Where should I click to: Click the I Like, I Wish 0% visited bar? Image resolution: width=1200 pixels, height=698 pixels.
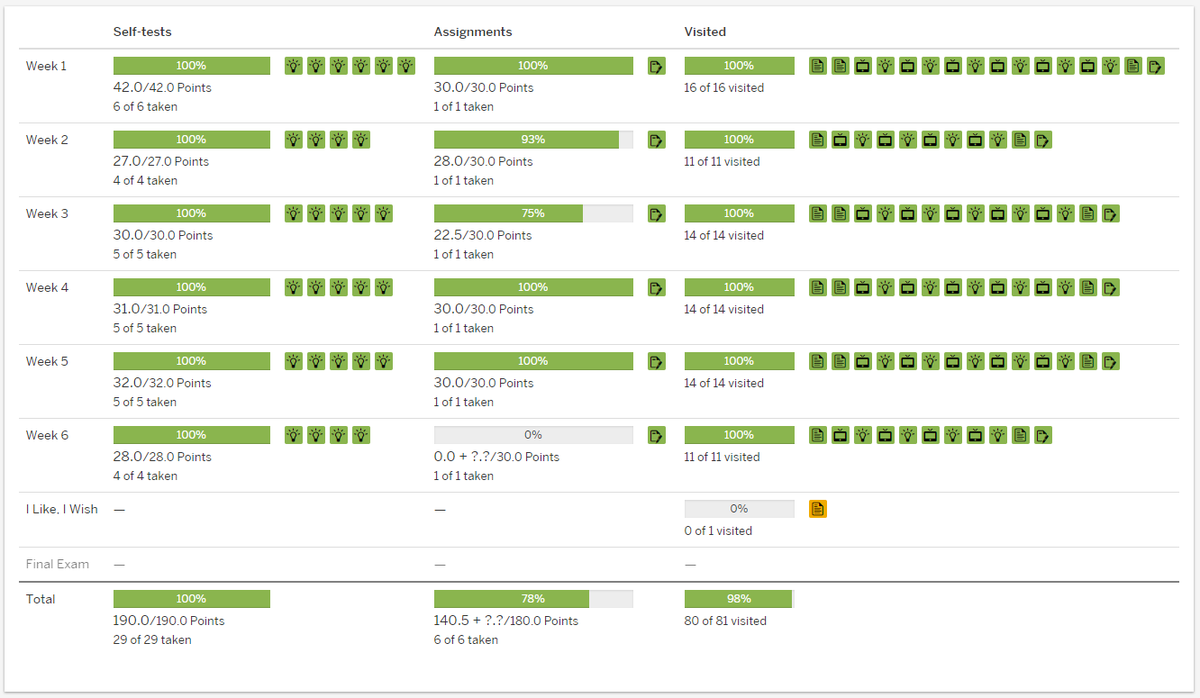(x=739, y=509)
